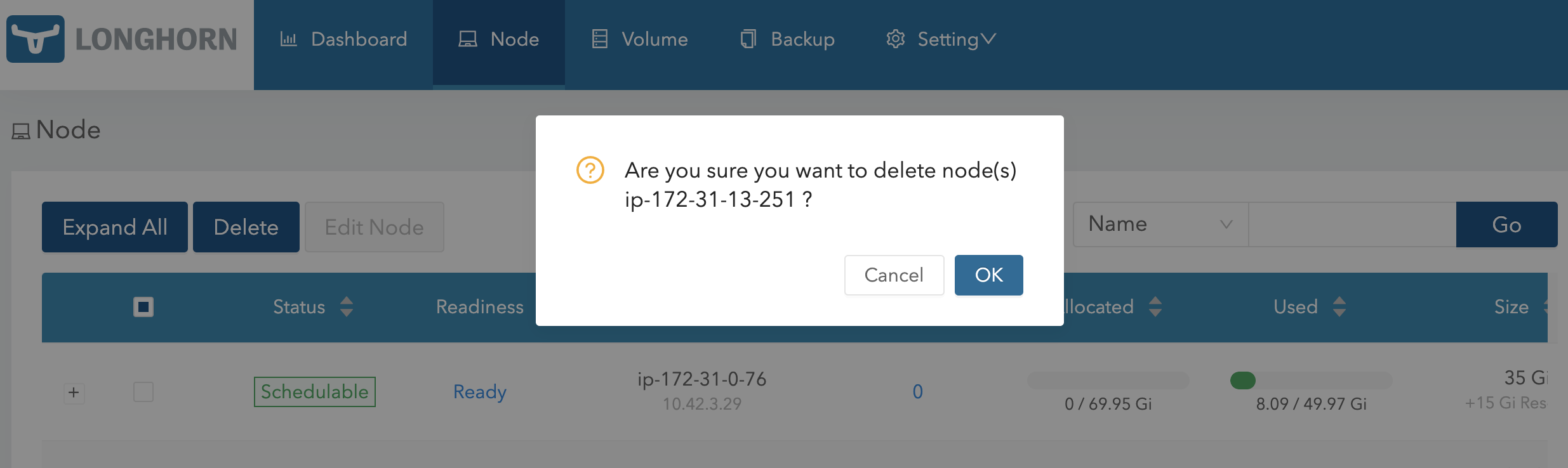The image size is (1568, 468).
Task: Click the Longhorn bull logo
Action: (37, 39)
